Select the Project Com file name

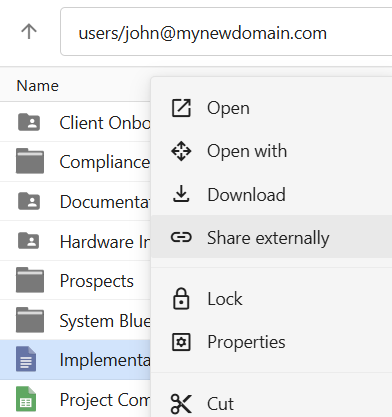click(x=105, y=400)
